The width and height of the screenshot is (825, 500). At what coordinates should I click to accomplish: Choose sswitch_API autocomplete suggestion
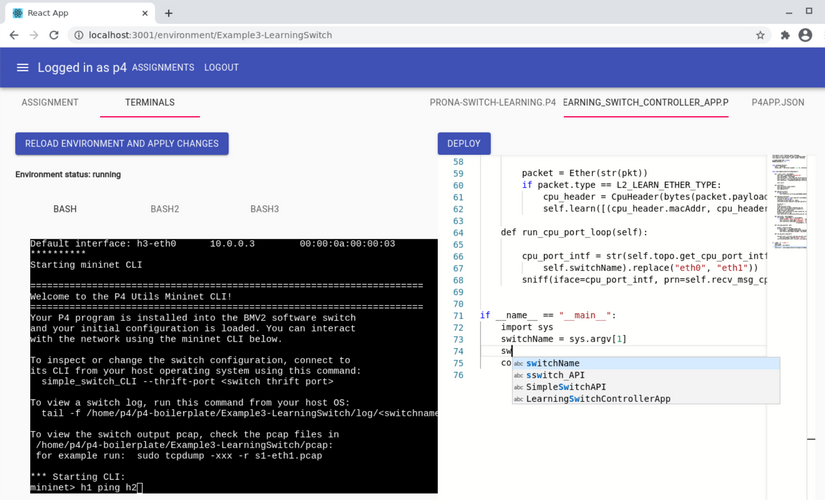[646, 375]
